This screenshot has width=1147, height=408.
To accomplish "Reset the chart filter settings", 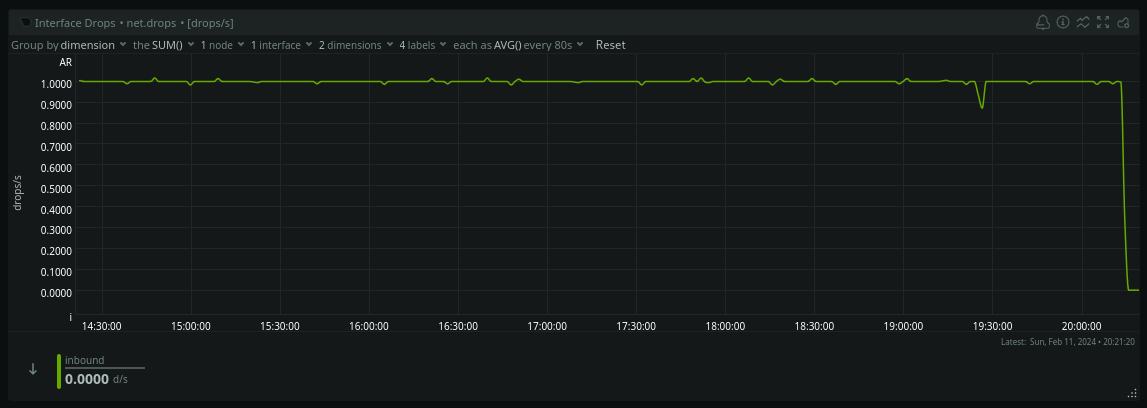I will coord(610,45).
